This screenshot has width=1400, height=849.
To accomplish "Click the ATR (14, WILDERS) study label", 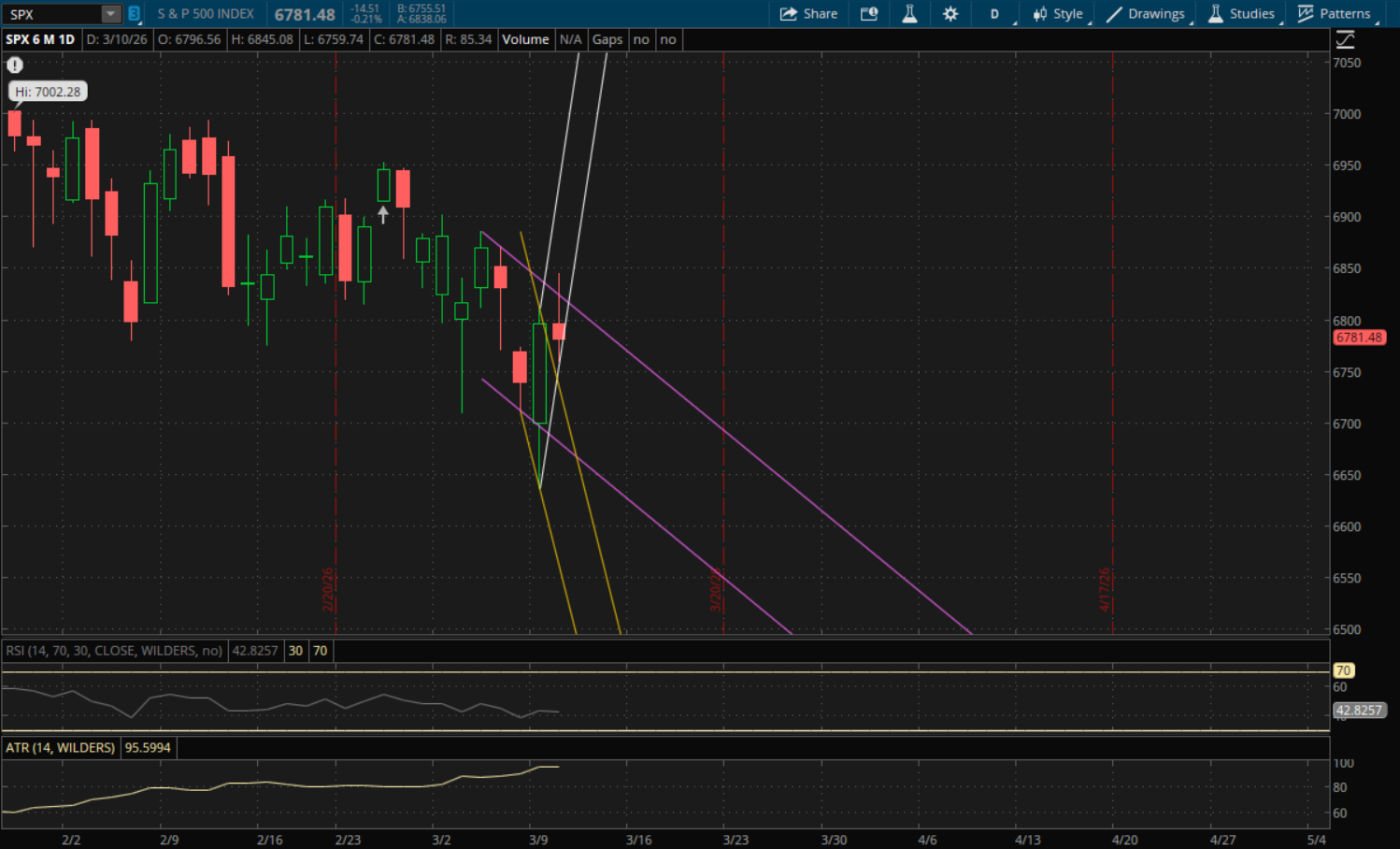I will coord(61,748).
